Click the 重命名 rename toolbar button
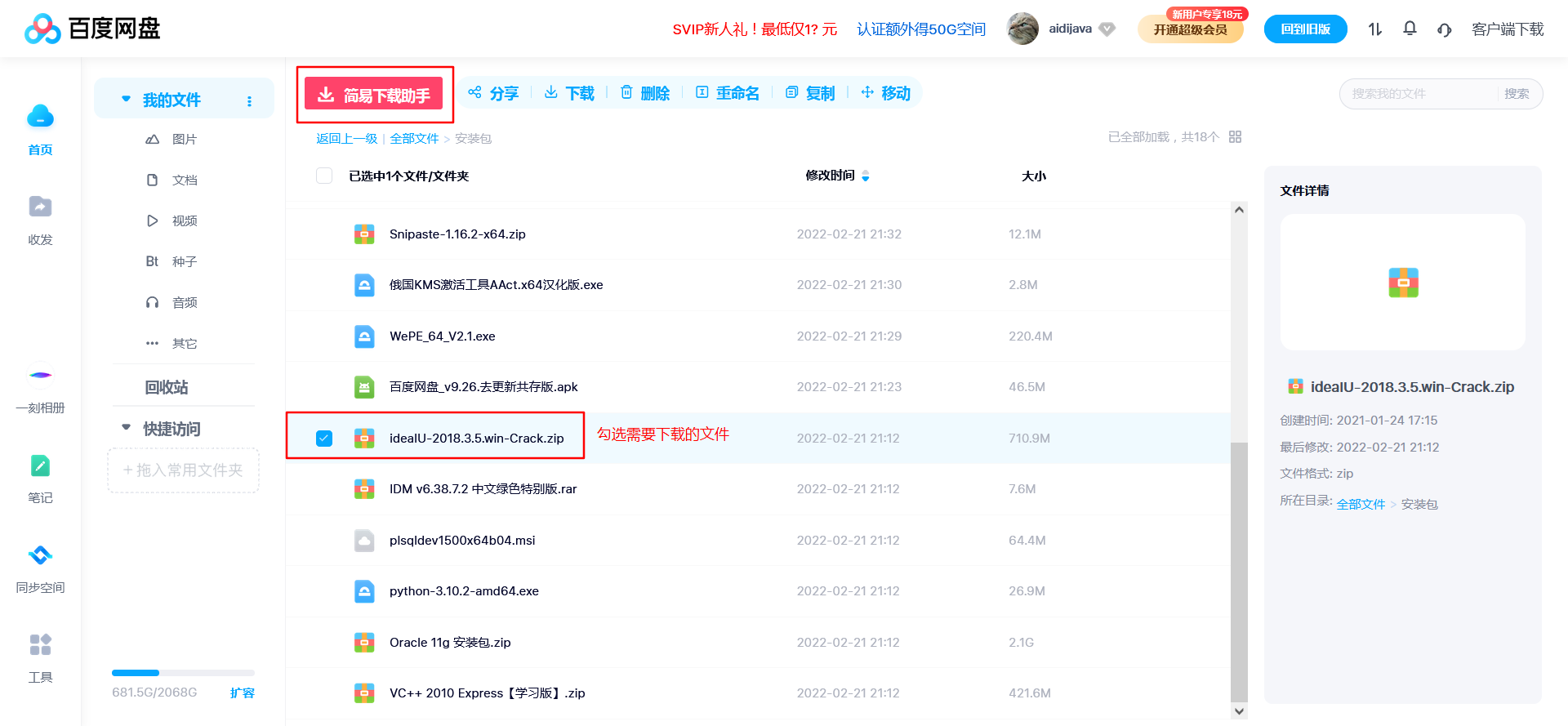The height and width of the screenshot is (726, 1568). click(x=727, y=93)
